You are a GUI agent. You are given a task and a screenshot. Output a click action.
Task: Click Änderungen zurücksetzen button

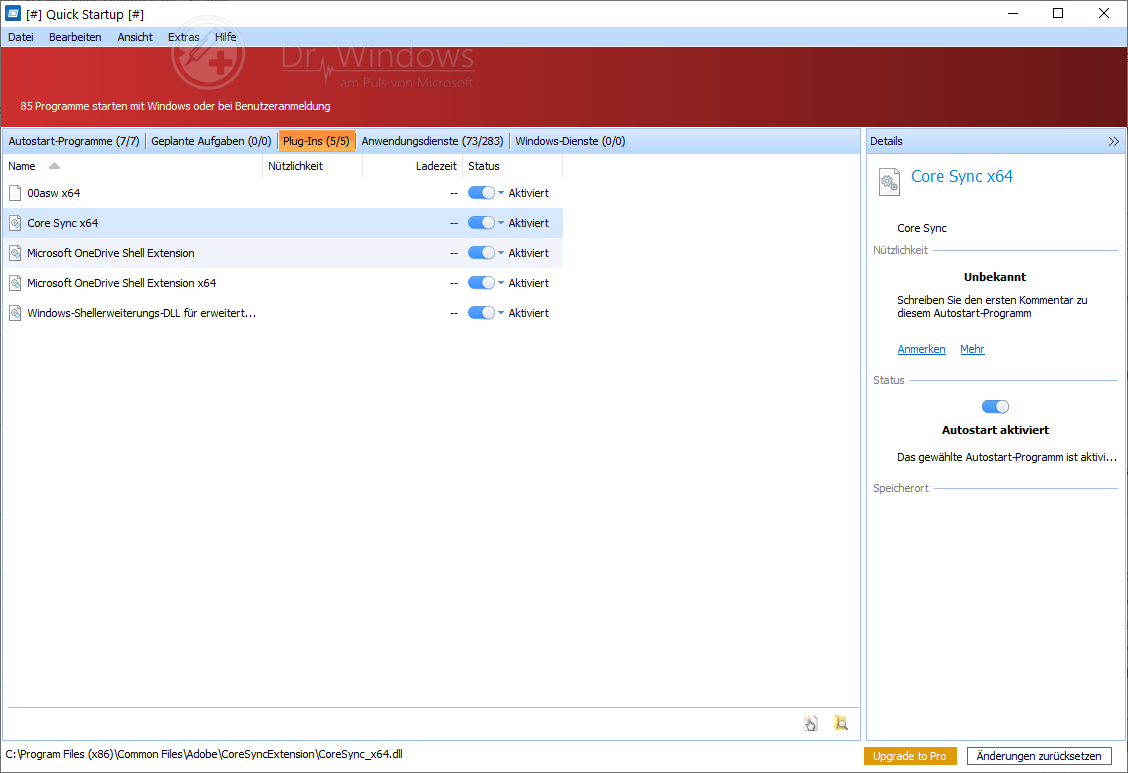coord(1038,756)
